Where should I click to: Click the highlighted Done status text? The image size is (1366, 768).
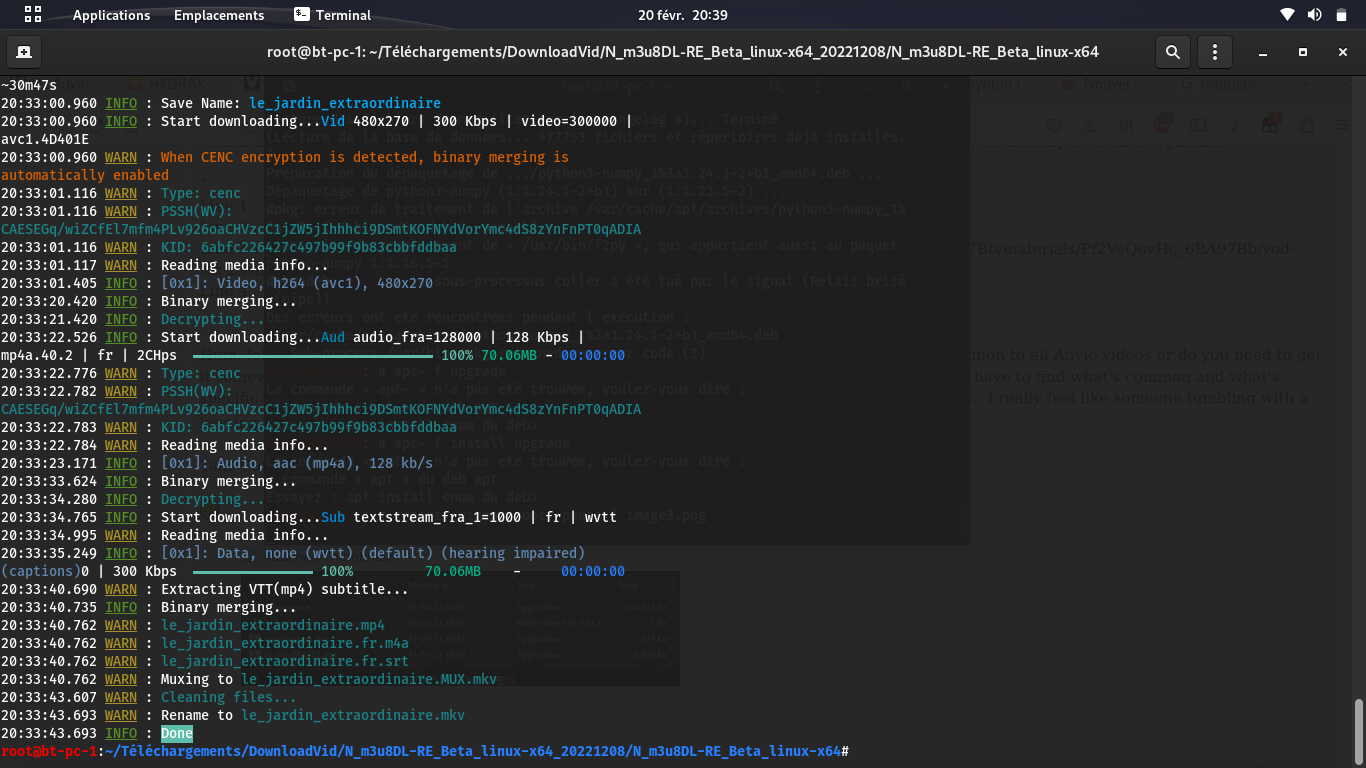177,733
